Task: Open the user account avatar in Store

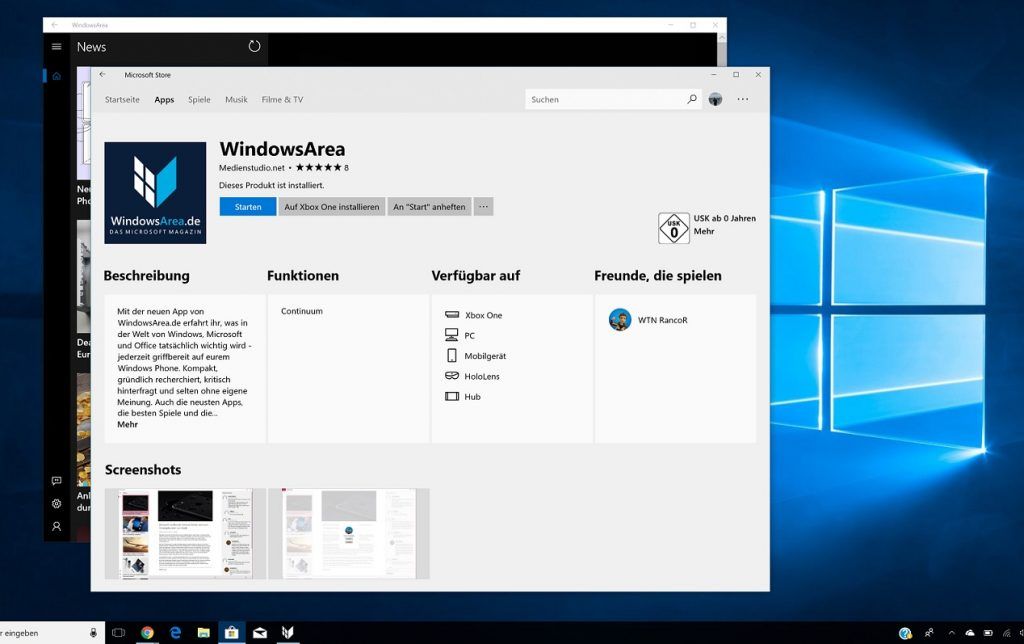Action: click(x=716, y=99)
